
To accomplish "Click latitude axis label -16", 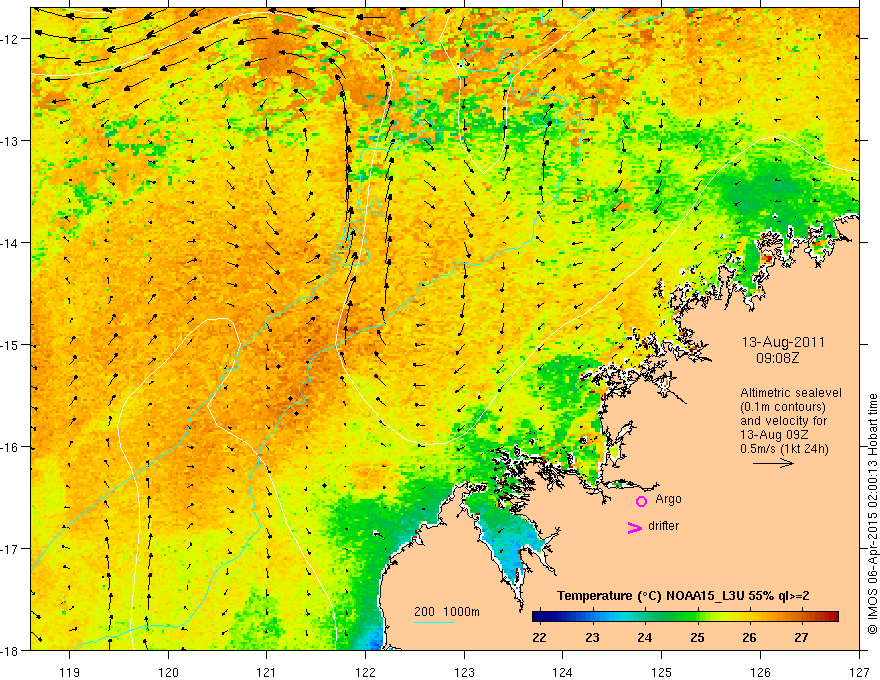I will (x=11, y=447).
